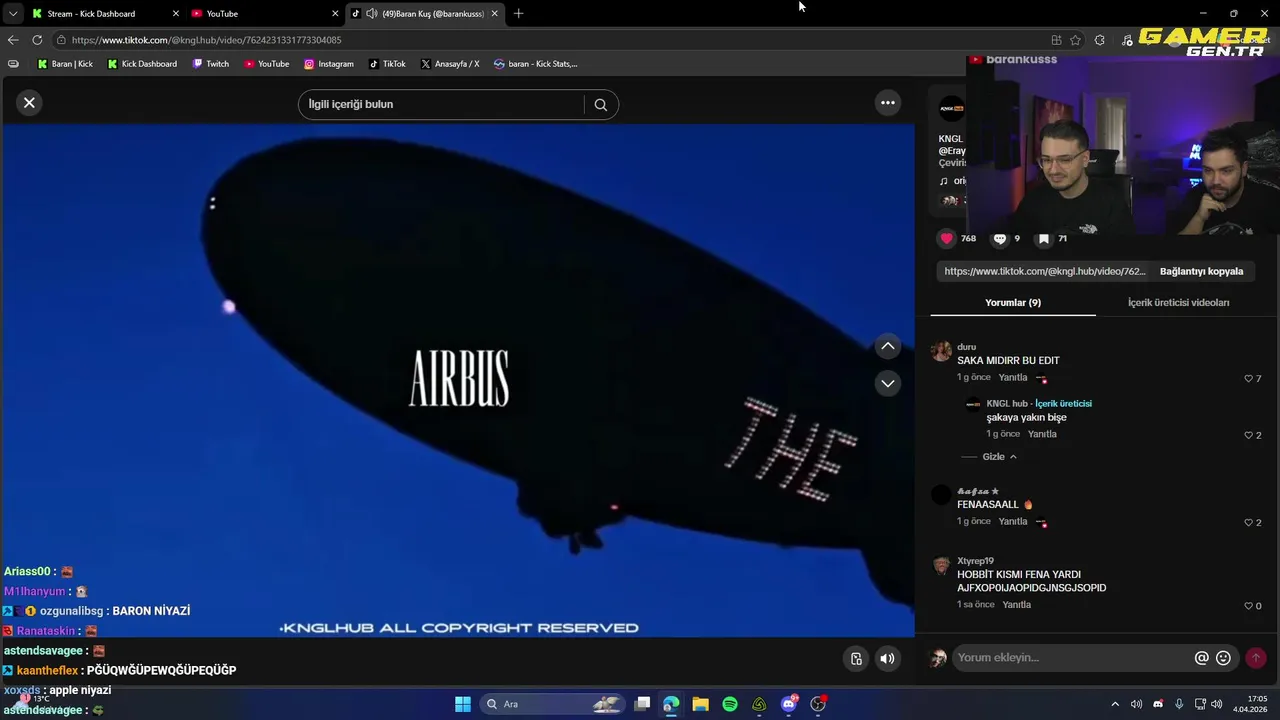The image size is (1280, 720).
Task: Reload the page with refresh icon
Action: tap(37, 40)
